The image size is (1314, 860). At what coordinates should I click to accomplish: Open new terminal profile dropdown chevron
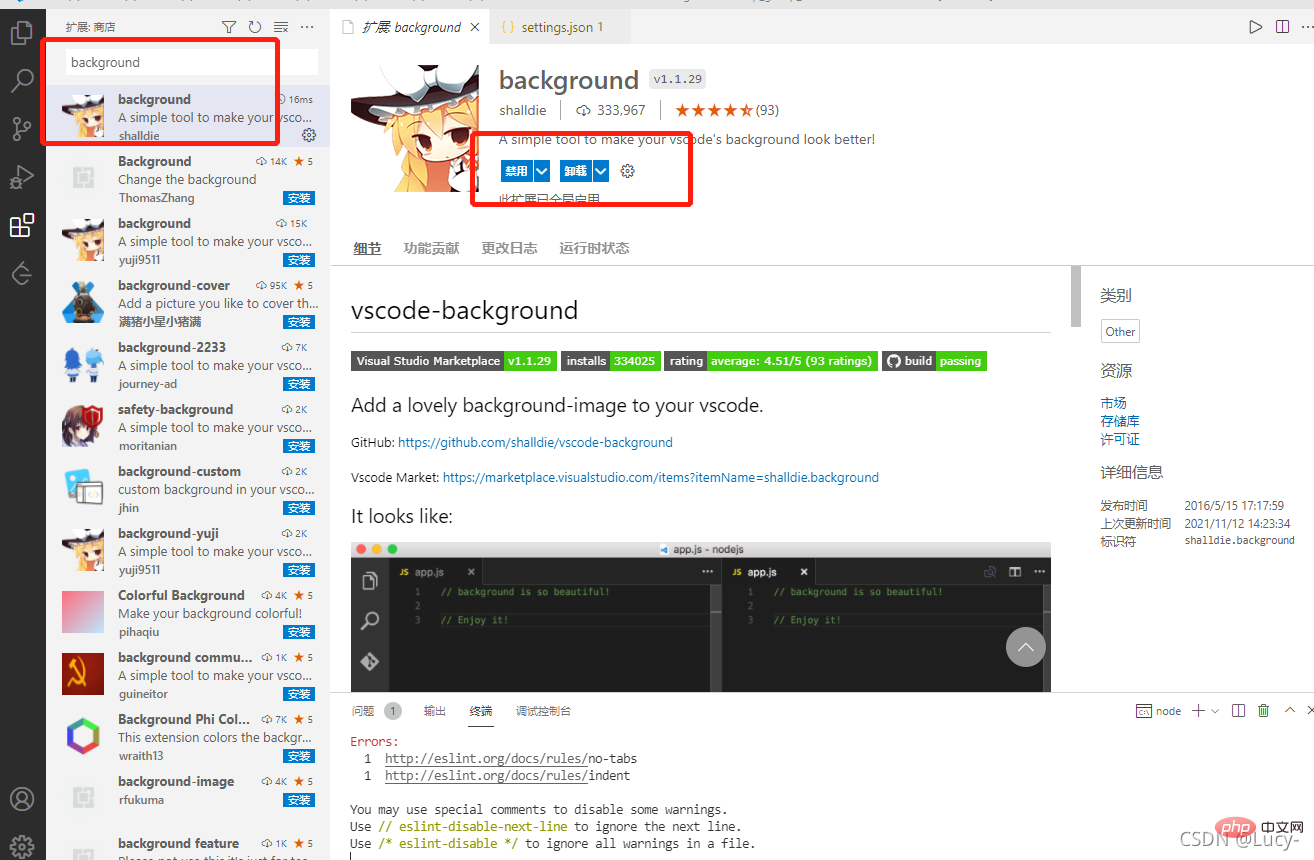[1215, 711]
